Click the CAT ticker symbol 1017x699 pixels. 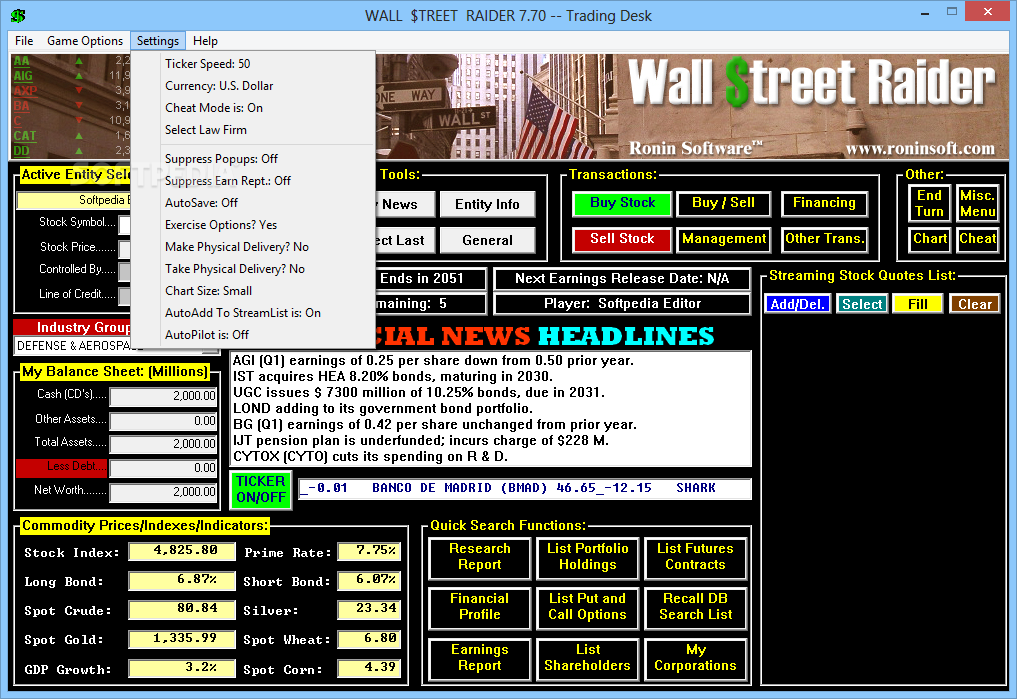25,136
